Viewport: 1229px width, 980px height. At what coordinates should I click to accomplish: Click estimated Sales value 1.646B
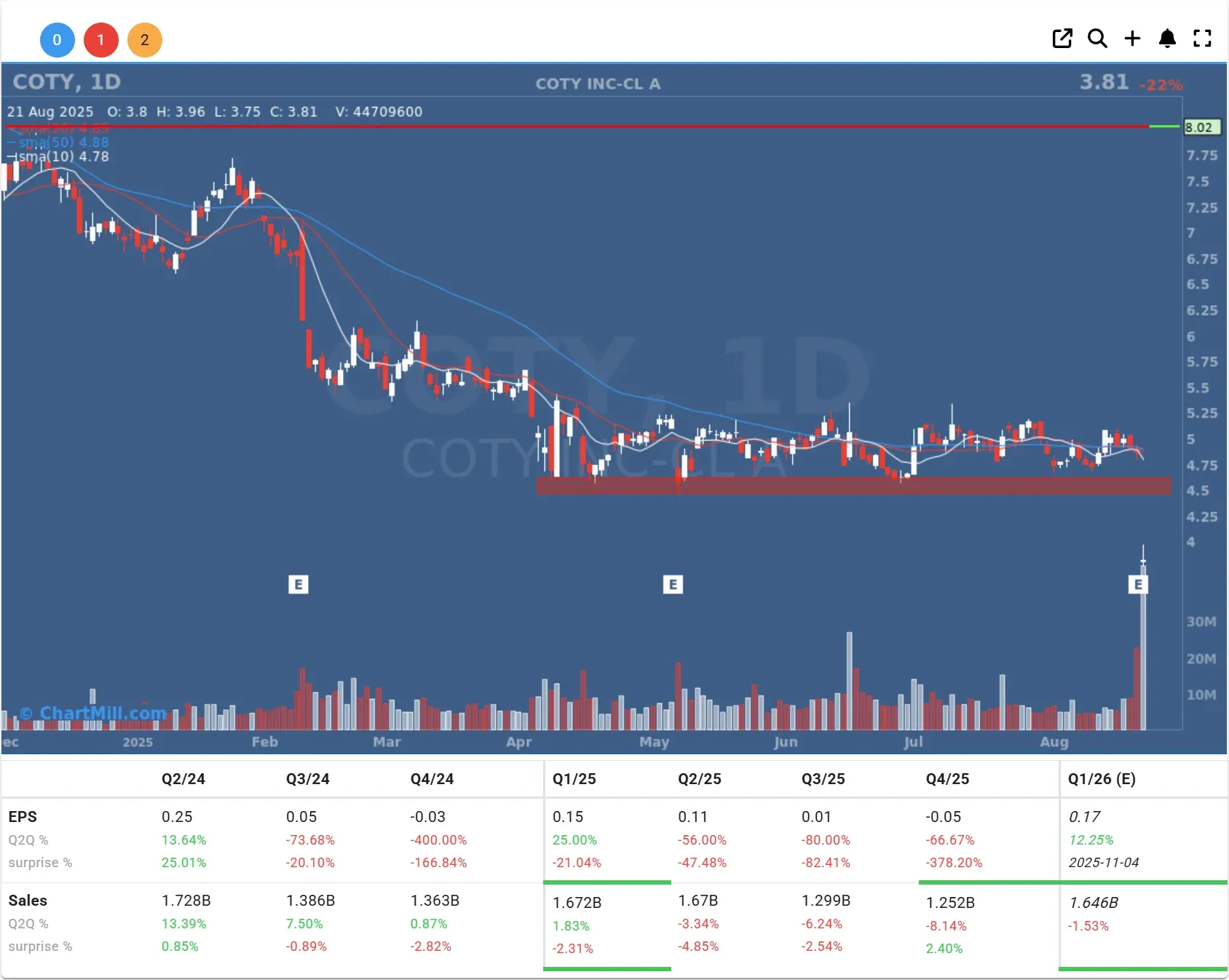(x=1094, y=903)
